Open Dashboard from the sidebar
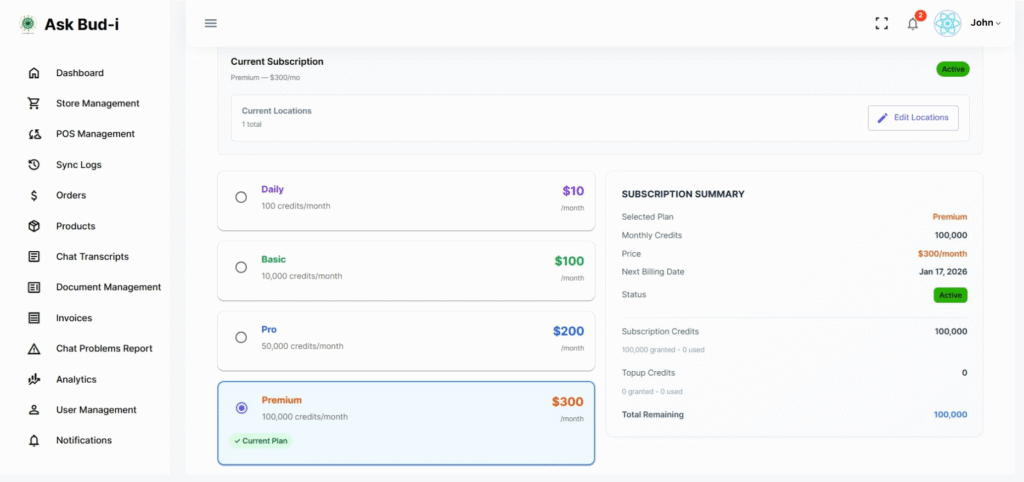Screen dimensions: 1024x482 79,73
